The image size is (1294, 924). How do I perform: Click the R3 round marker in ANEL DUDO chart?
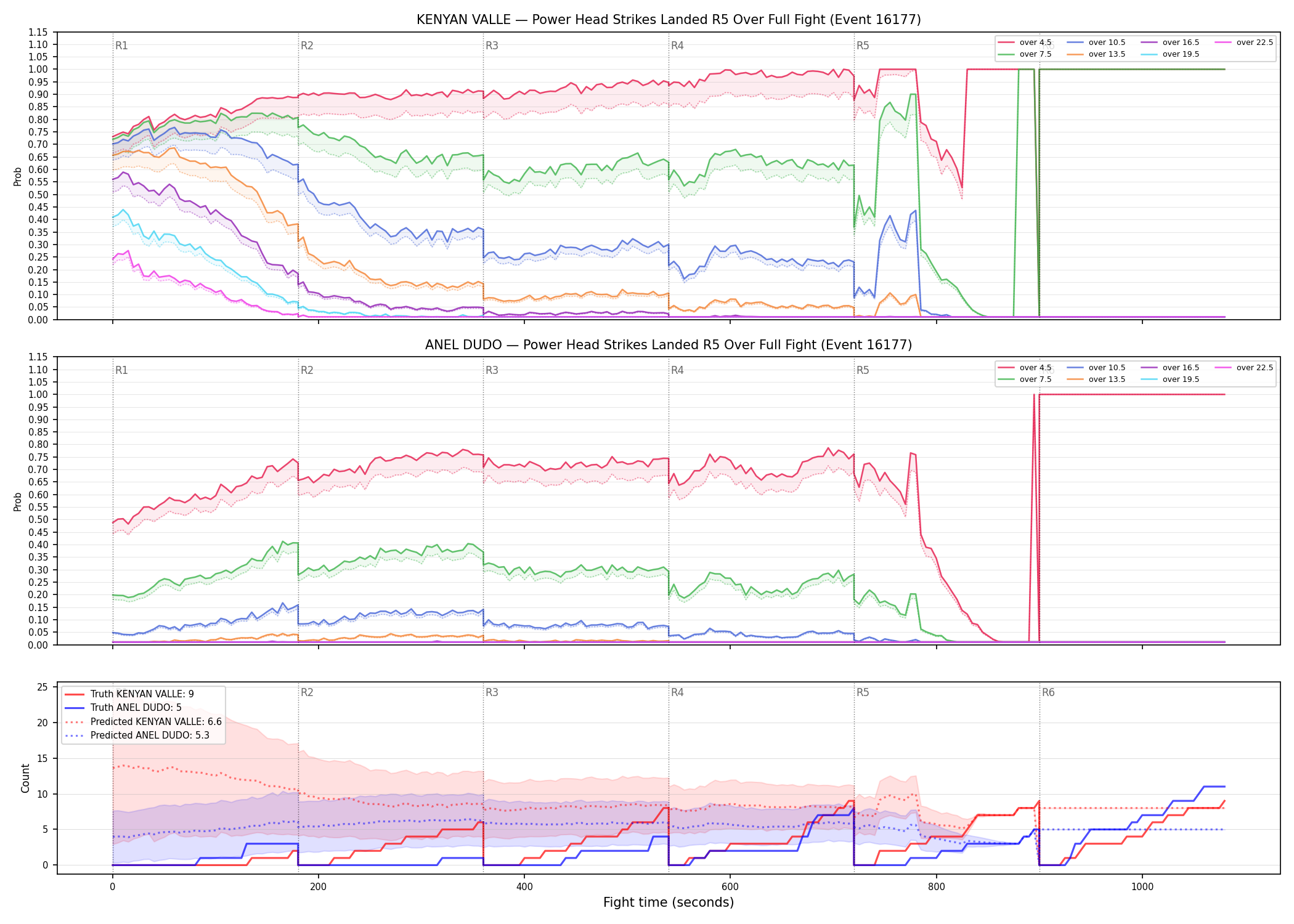pos(492,370)
